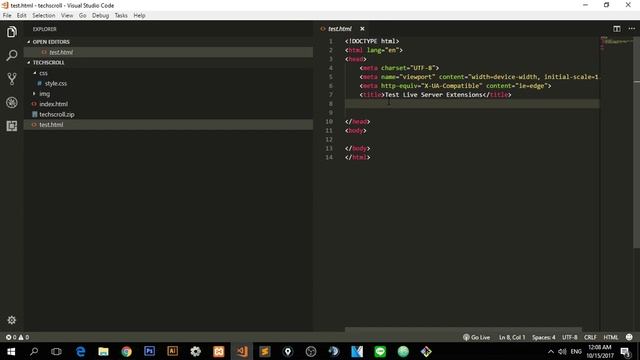Change indentation via Spaces: 4

(544, 337)
